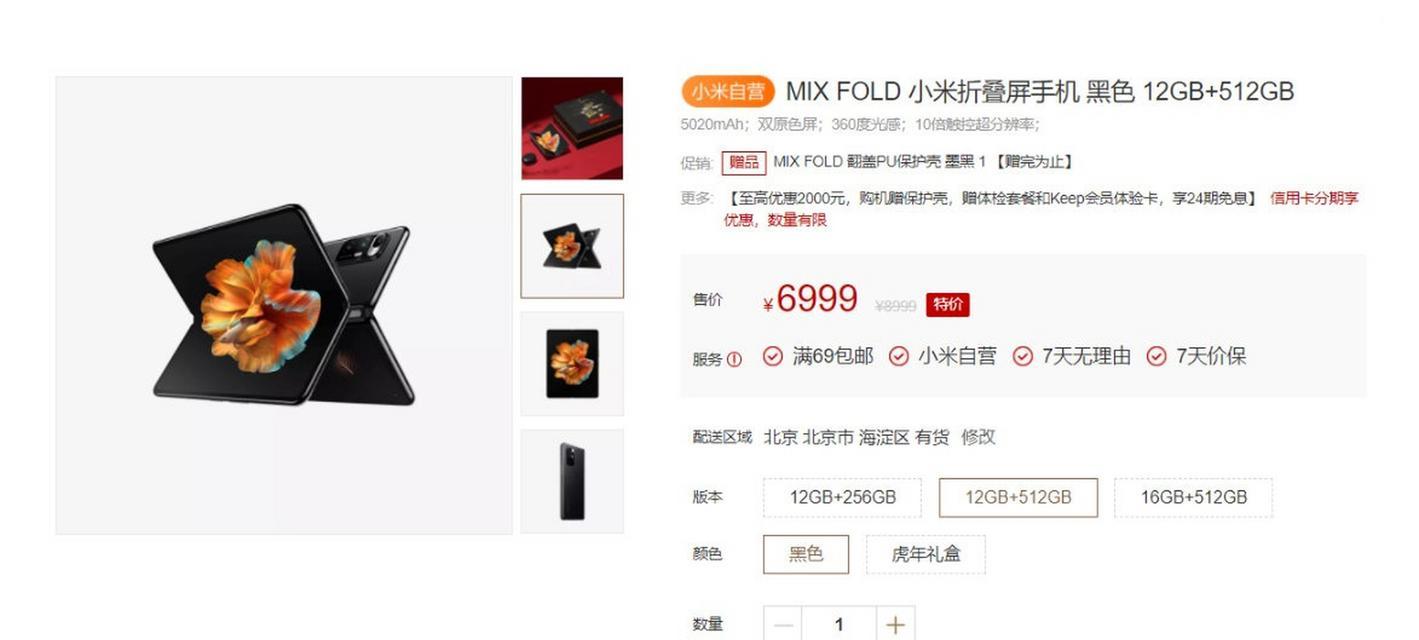Click the 赠品 gift label

click(x=744, y=162)
